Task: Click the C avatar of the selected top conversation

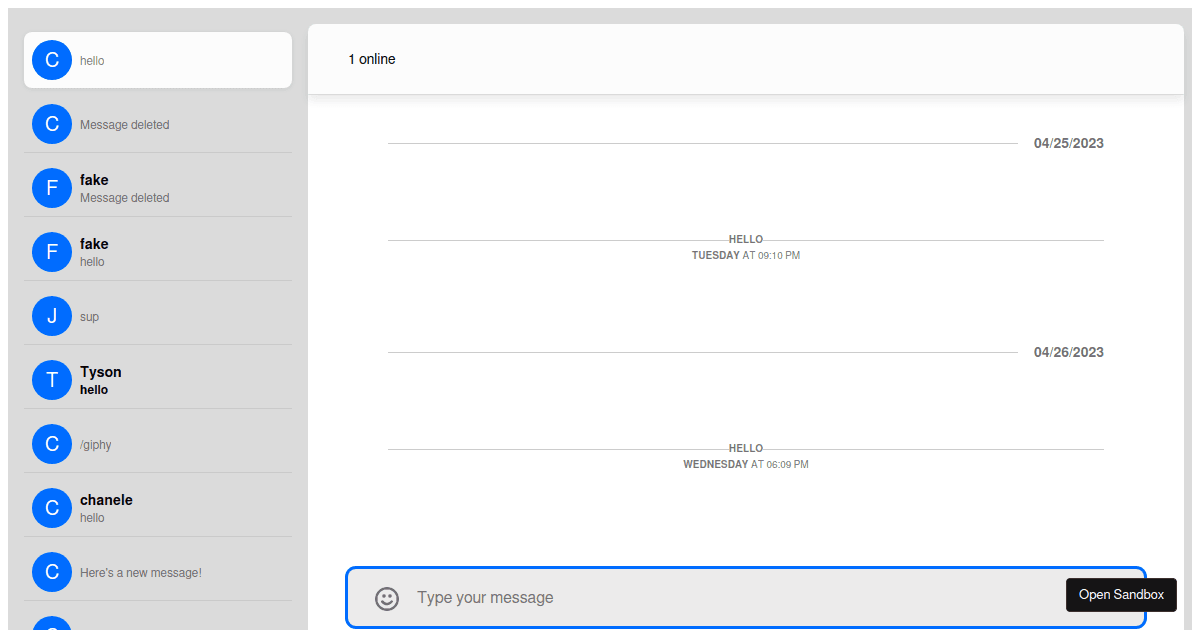Action: pos(52,60)
